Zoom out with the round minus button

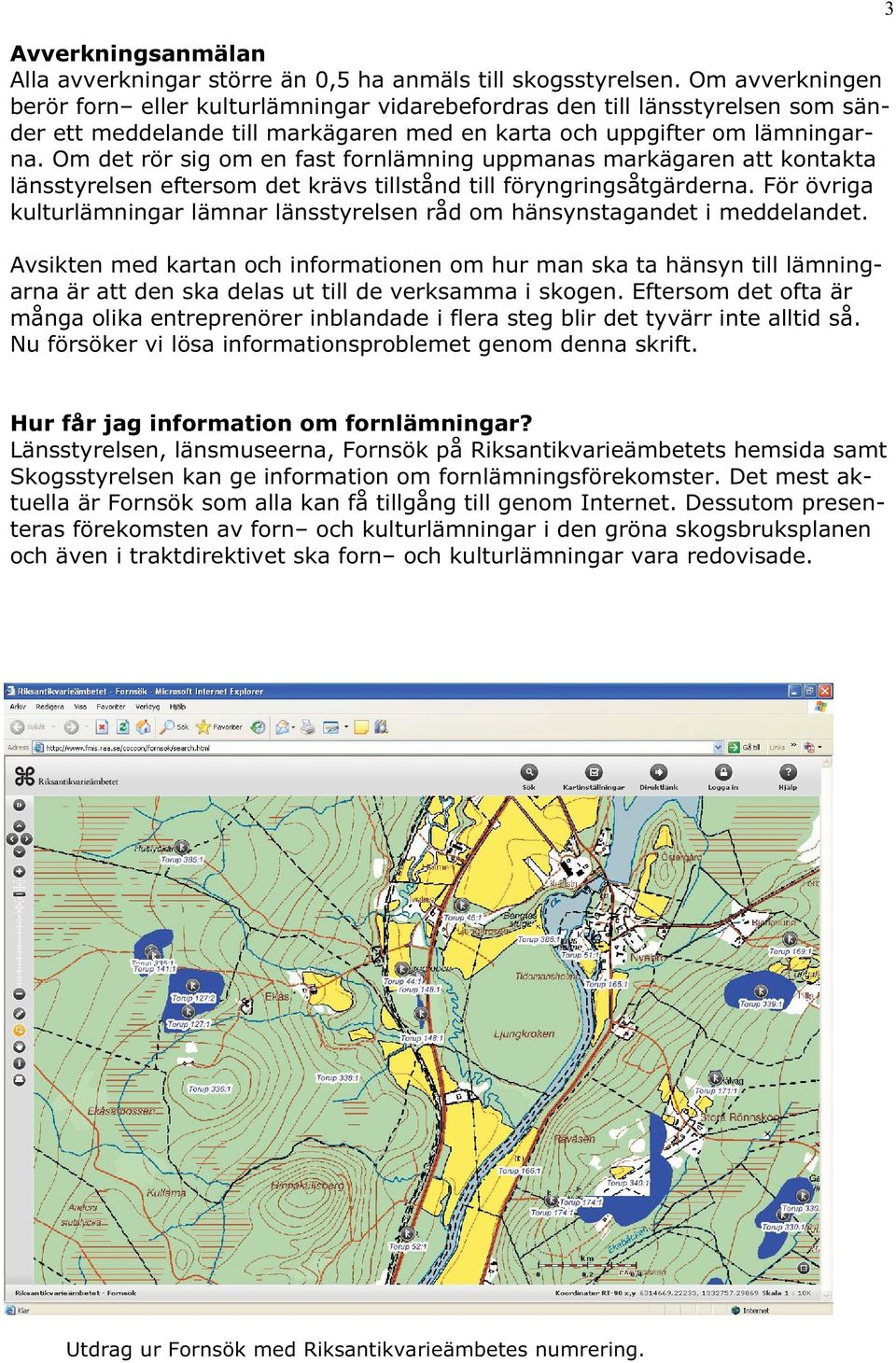tap(20, 993)
